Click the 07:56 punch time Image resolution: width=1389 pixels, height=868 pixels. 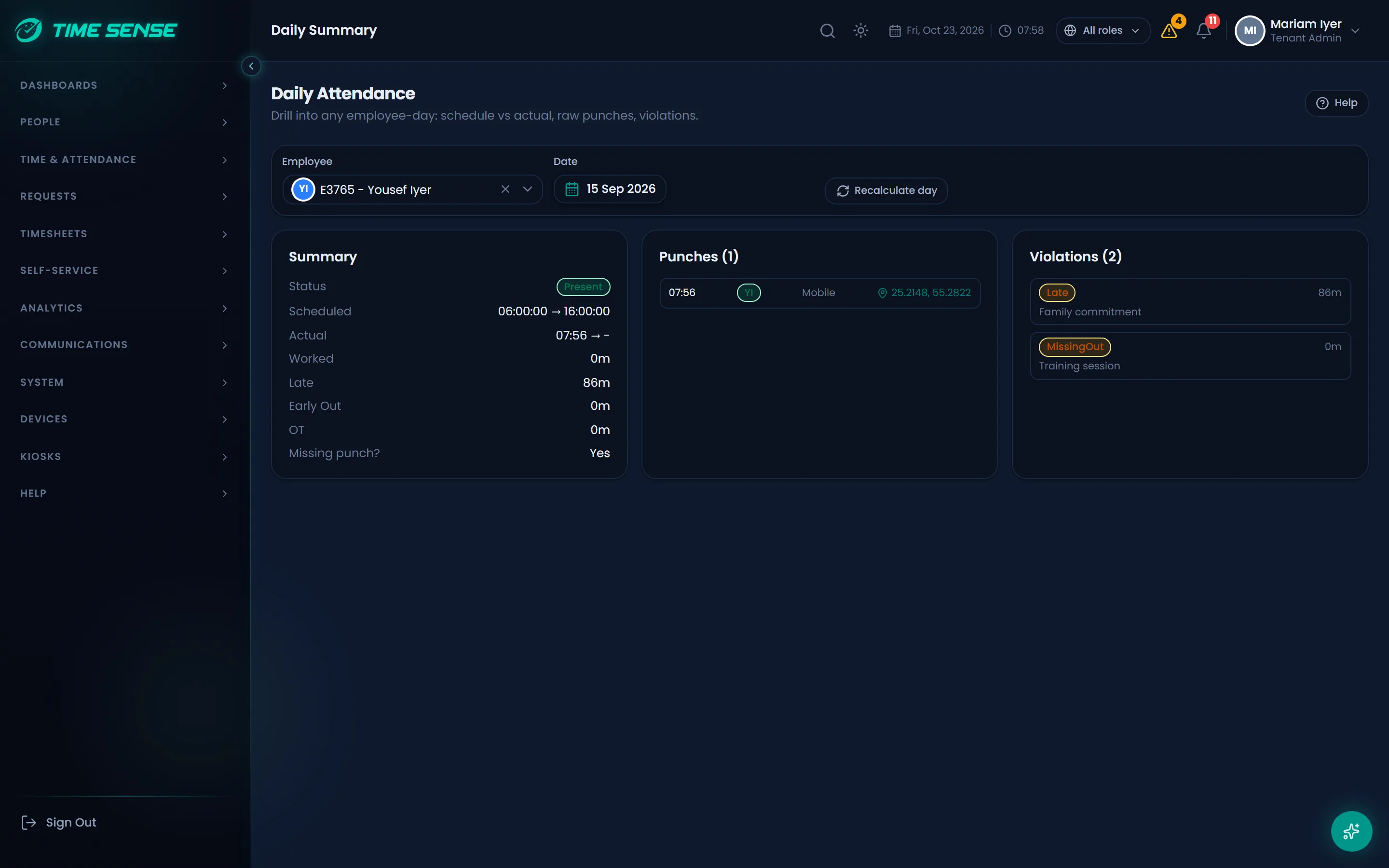click(x=682, y=293)
